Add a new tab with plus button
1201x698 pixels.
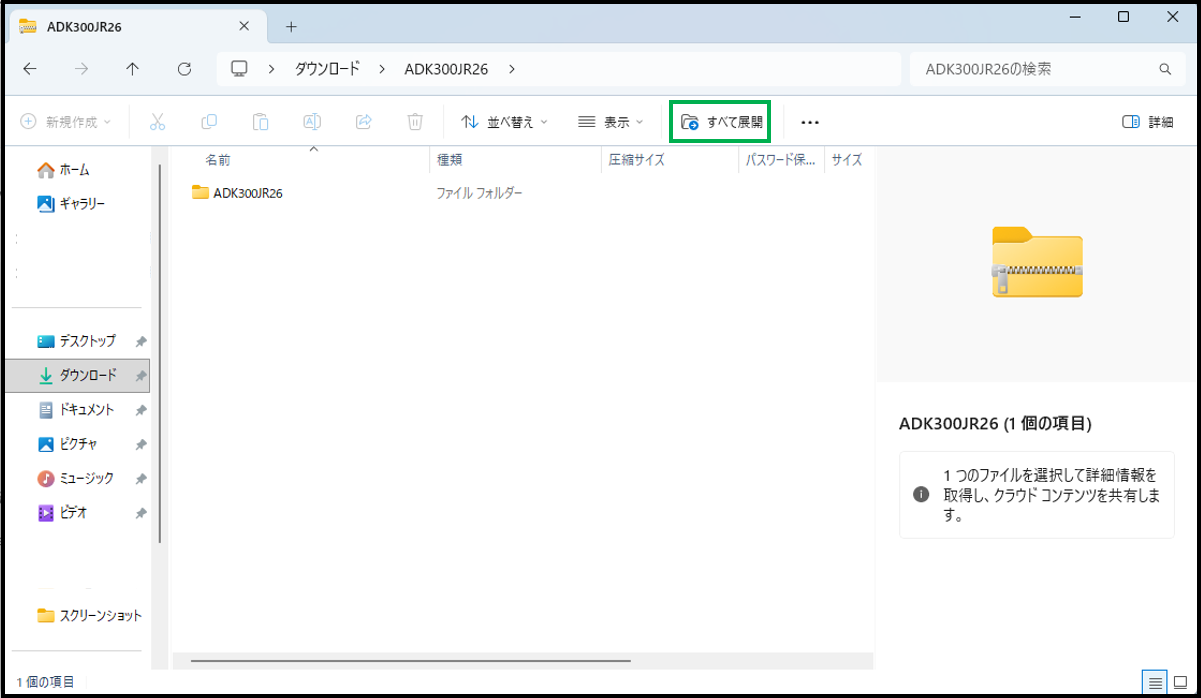point(291,26)
